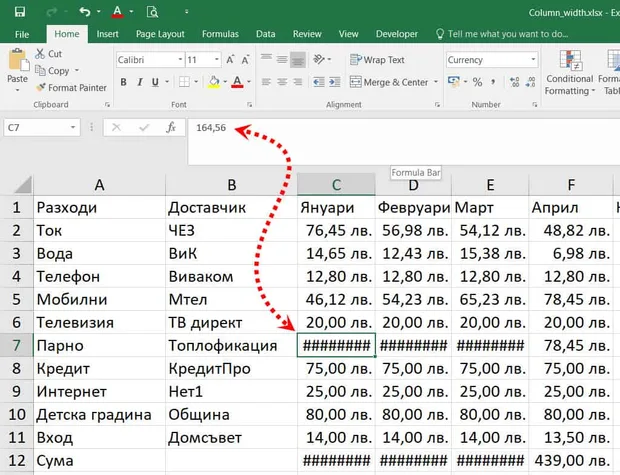
Task: Align text right
Action: pos(298,82)
